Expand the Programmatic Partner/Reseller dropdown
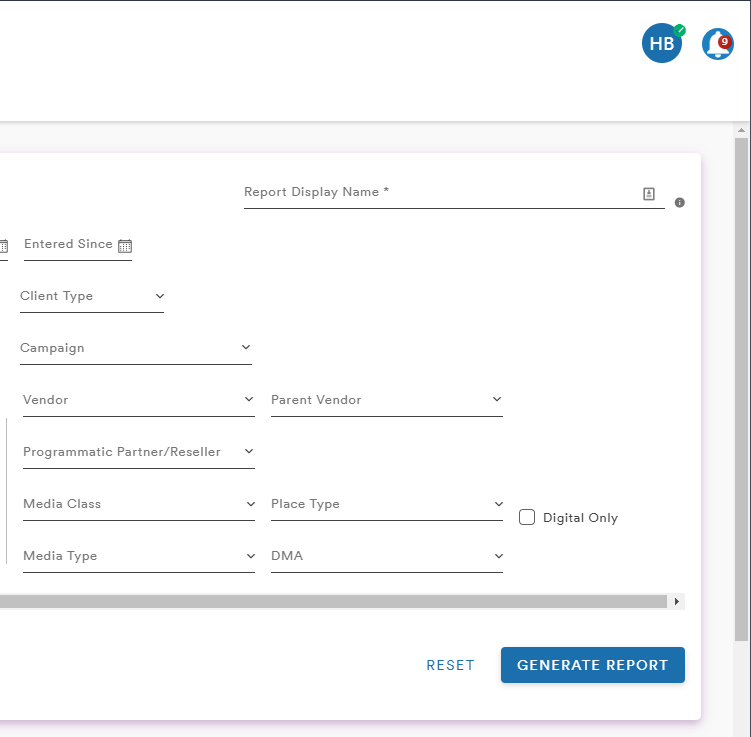Image resolution: width=751 pixels, height=737 pixels. point(138,452)
